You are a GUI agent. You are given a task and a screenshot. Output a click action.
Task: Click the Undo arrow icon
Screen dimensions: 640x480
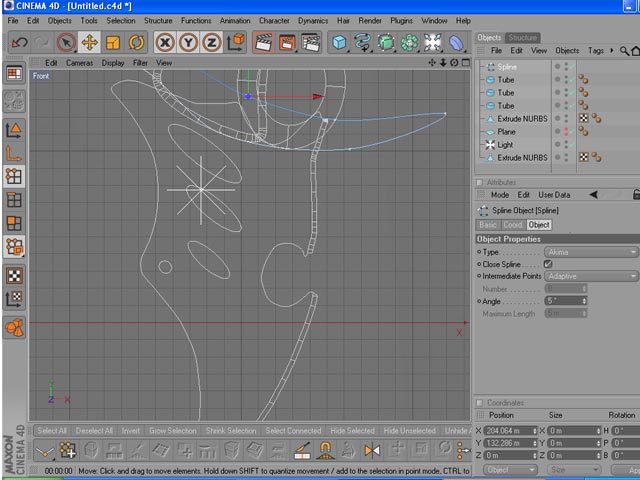click(x=19, y=42)
